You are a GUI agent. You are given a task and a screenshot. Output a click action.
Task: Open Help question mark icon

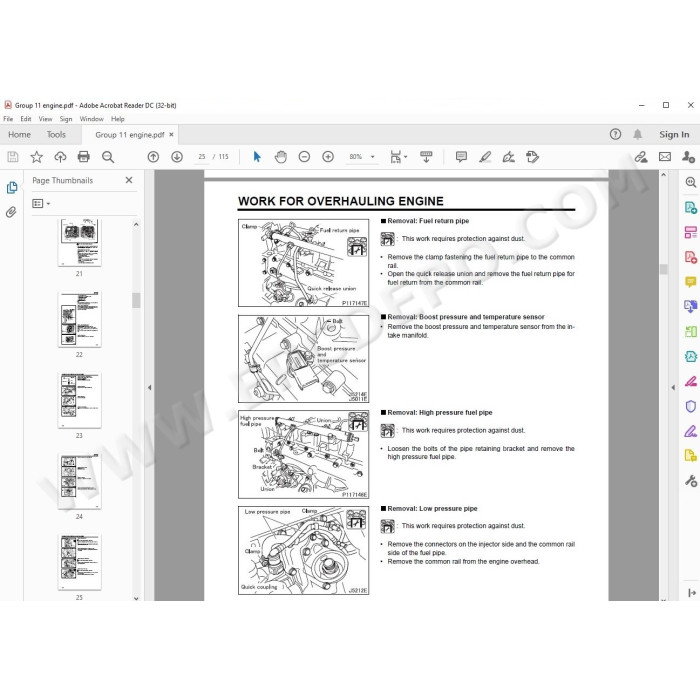[x=615, y=134]
